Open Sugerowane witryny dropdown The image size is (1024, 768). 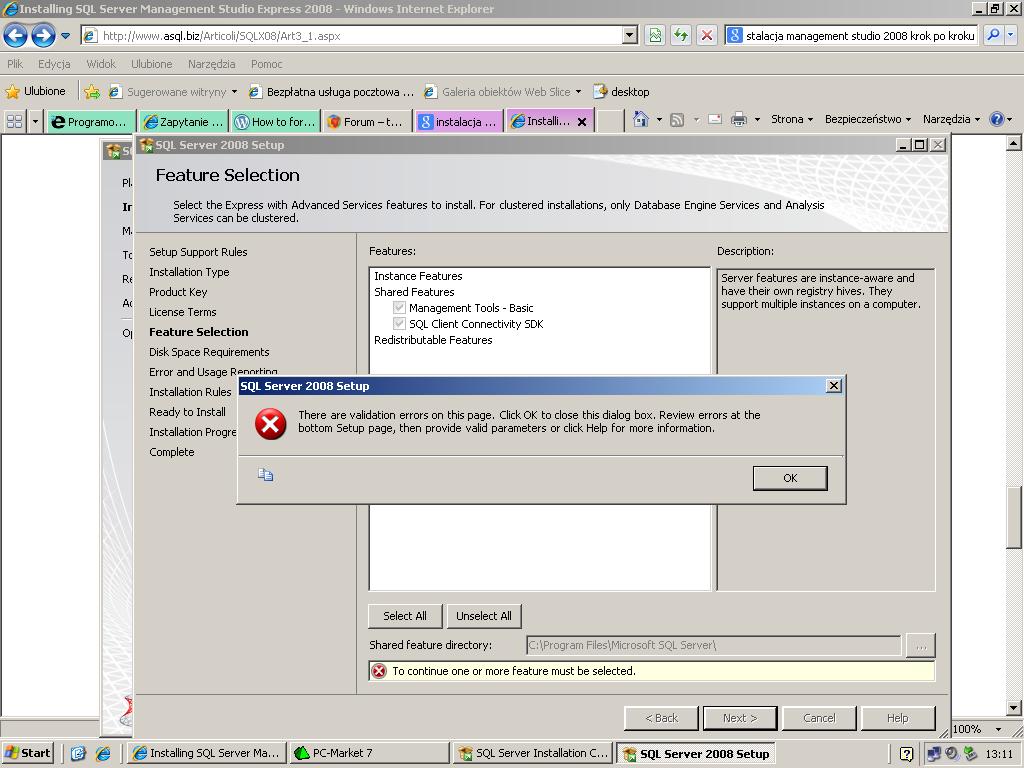point(173,91)
